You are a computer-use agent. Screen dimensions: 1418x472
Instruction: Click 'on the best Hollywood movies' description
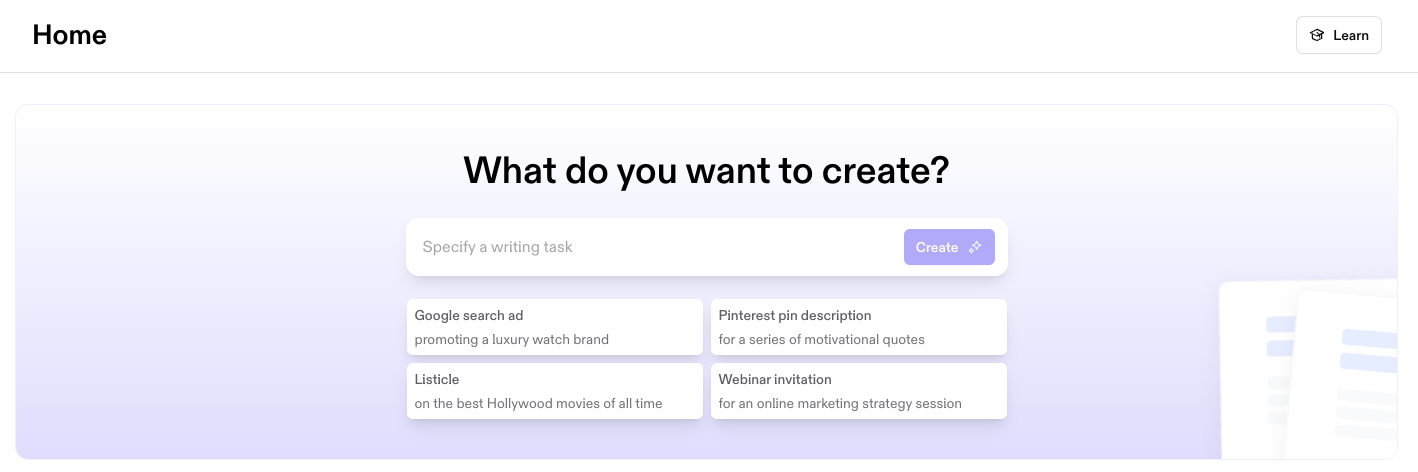[x=538, y=403]
